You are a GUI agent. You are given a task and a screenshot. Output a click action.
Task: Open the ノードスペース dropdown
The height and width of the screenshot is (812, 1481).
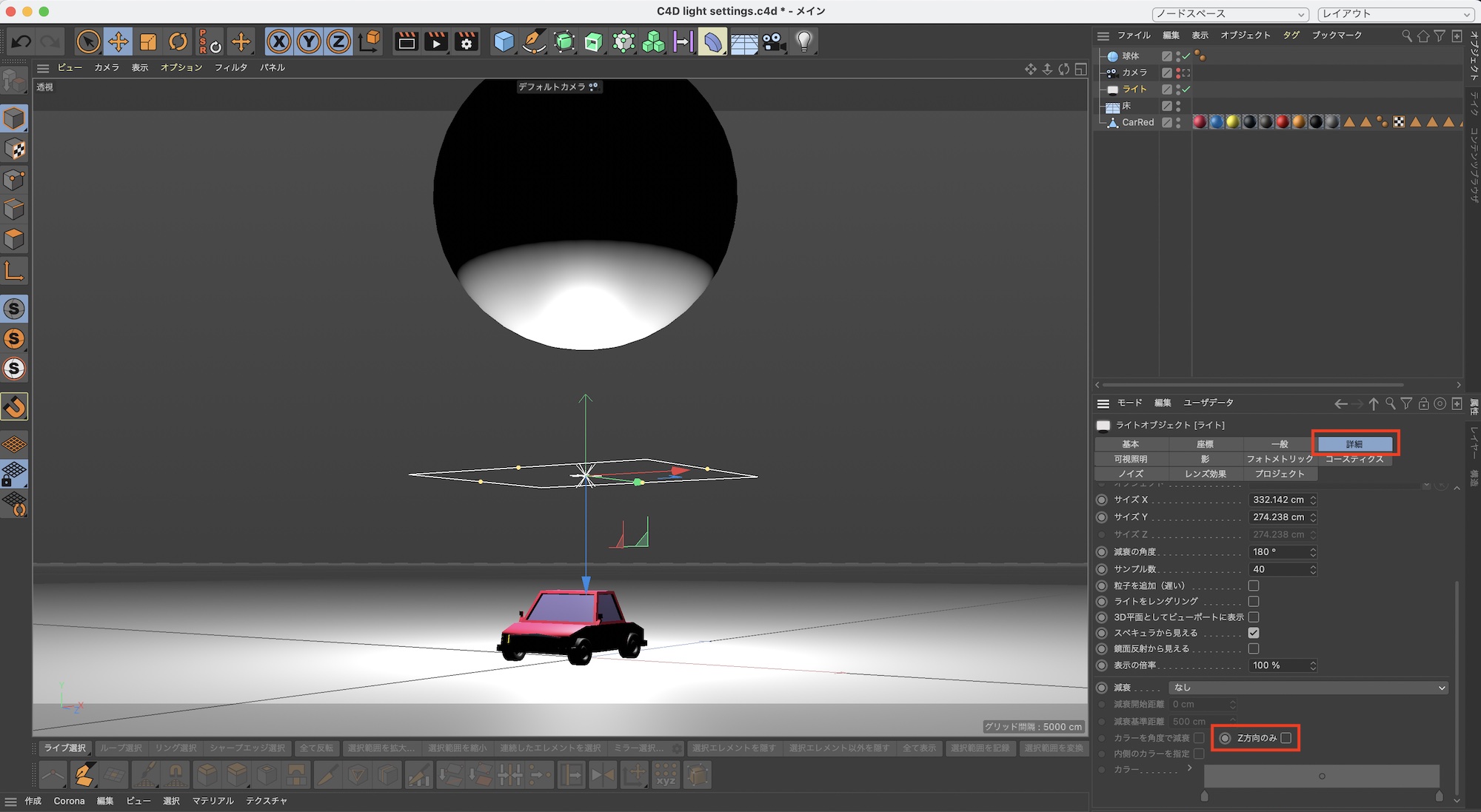[1231, 14]
